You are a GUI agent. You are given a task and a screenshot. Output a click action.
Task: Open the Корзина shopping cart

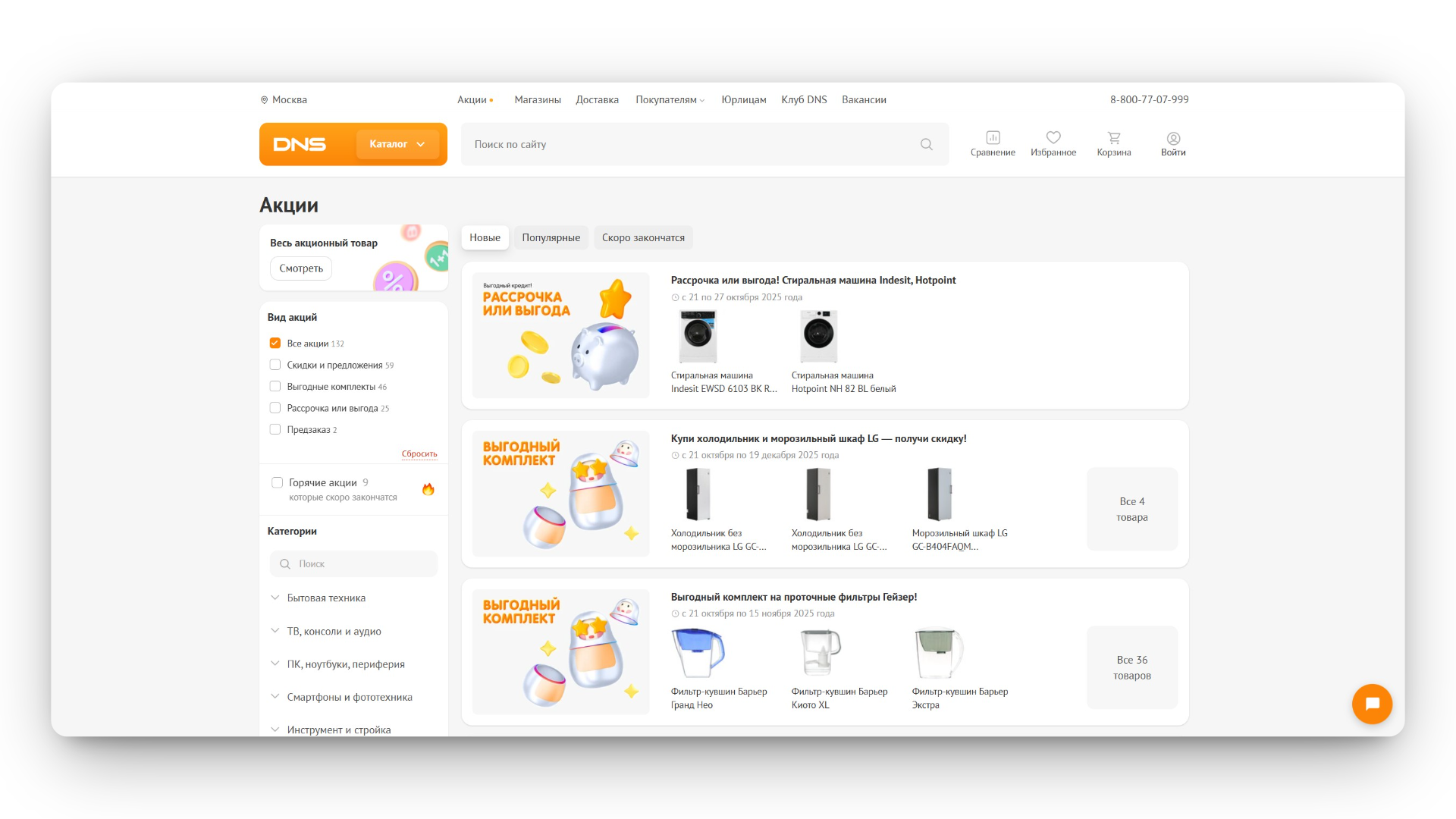tap(1113, 138)
